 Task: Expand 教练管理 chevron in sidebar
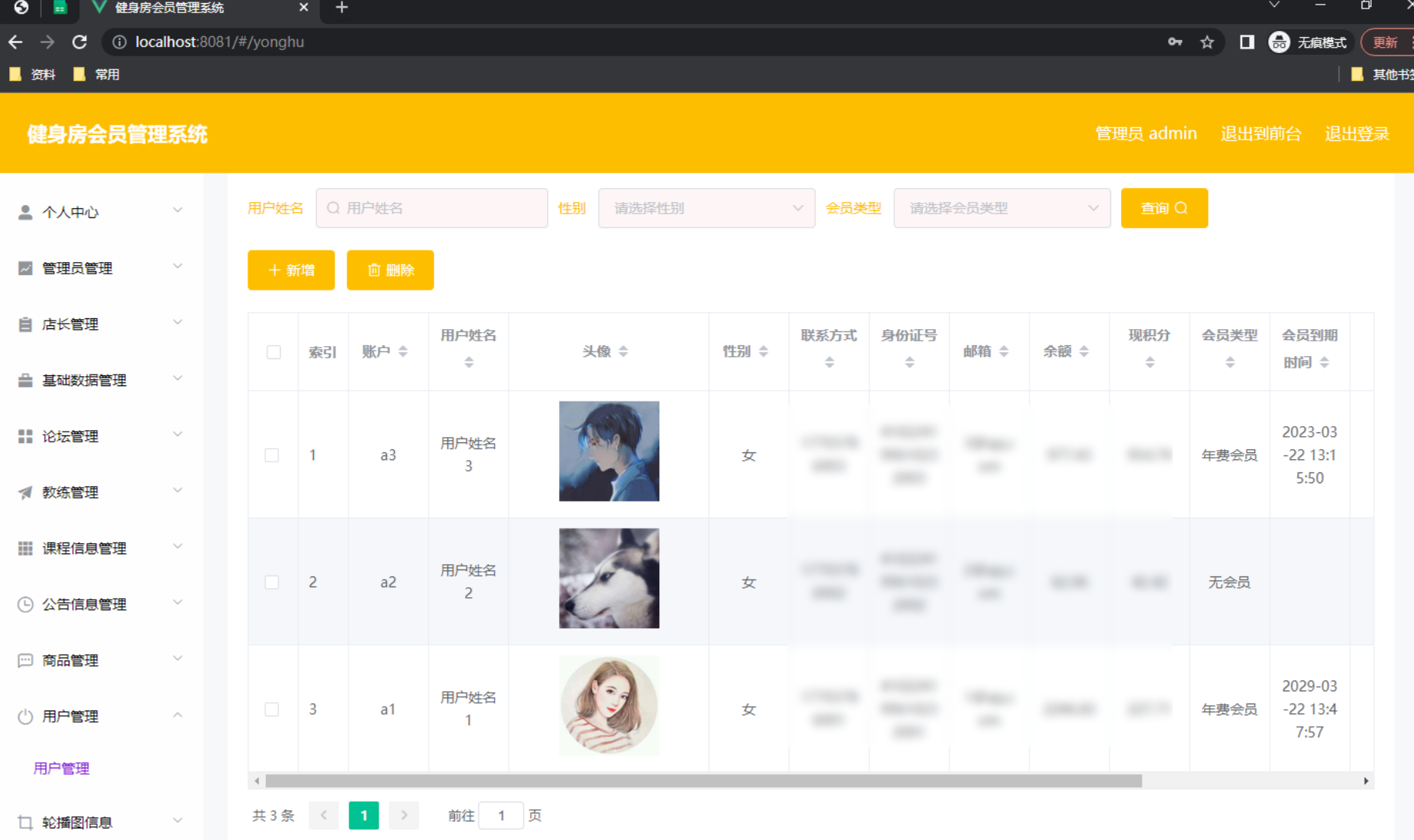point(177,490)
